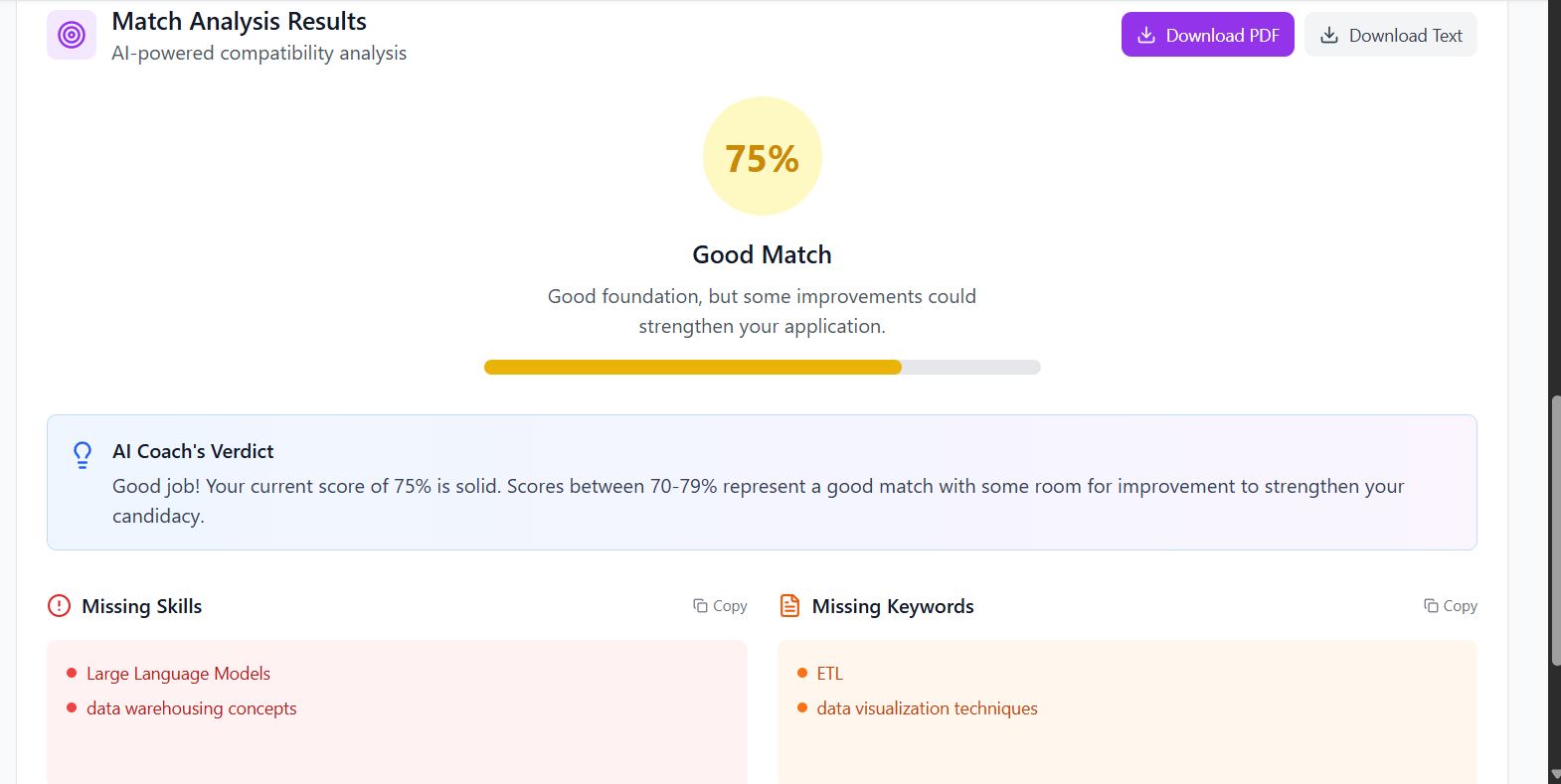Screen dimensions: 1561x784
Task: Click the yellow match score progress bar
Action: (x=693, y=367)
